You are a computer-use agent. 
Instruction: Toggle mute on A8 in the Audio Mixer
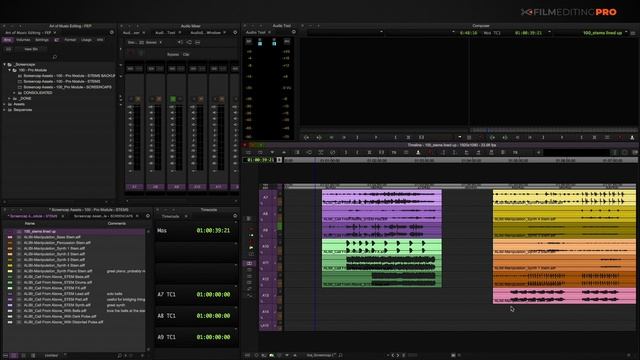point(158,99)
